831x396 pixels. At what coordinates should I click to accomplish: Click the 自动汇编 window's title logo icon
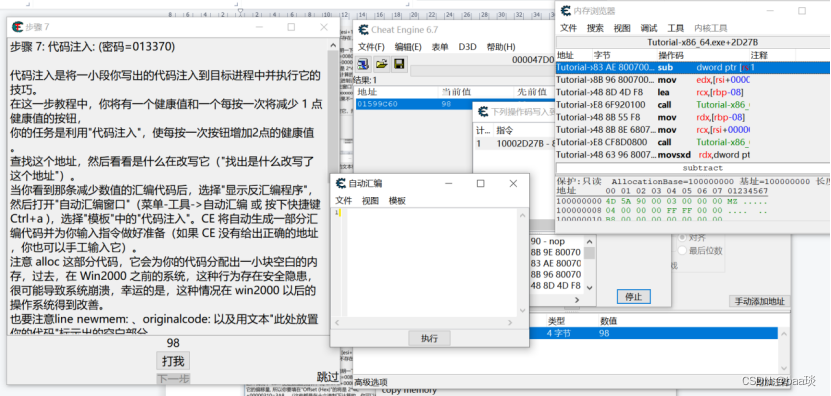coord(341,183)
